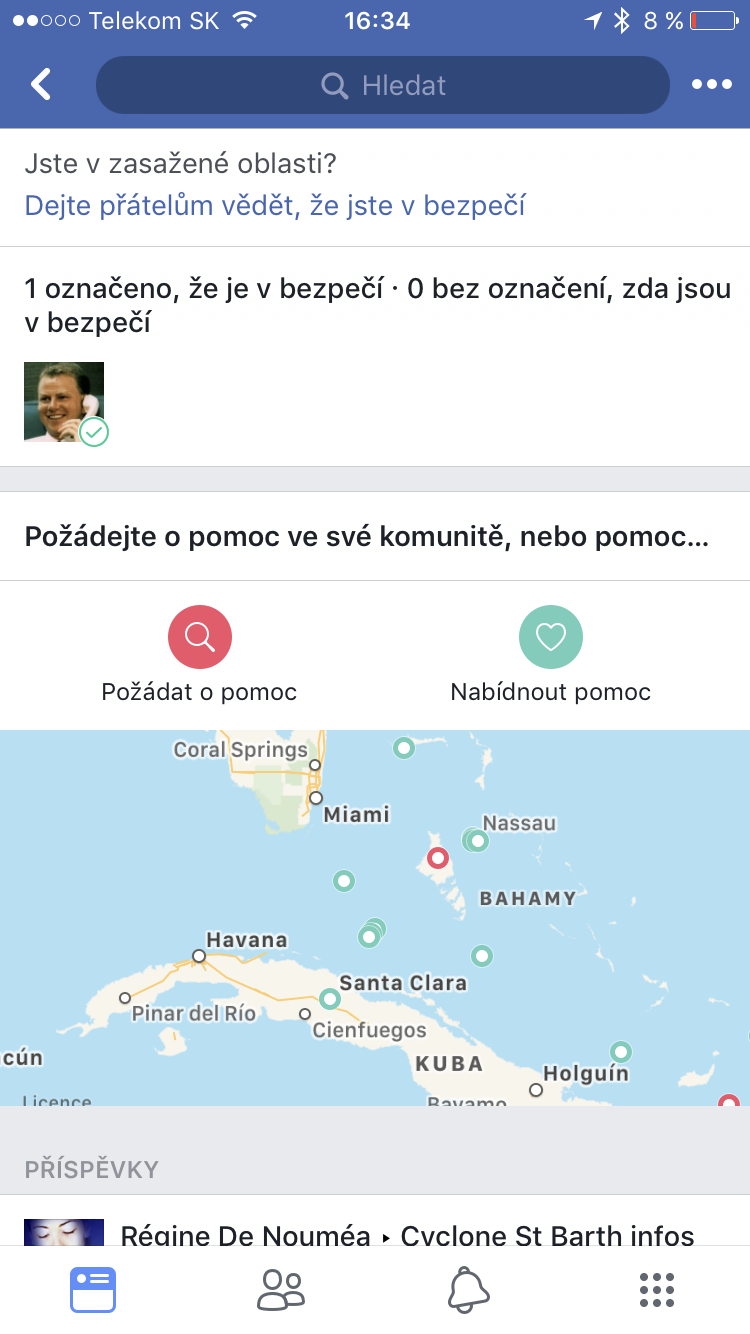
Task: Tap the back arrow icon
Action: pos(41,85)
